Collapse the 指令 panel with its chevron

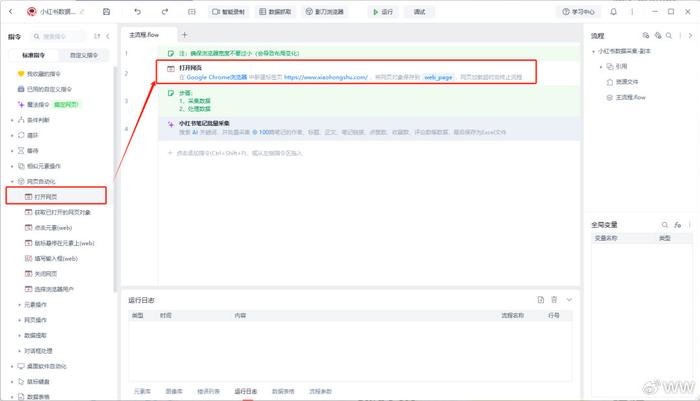pos(108,36)
